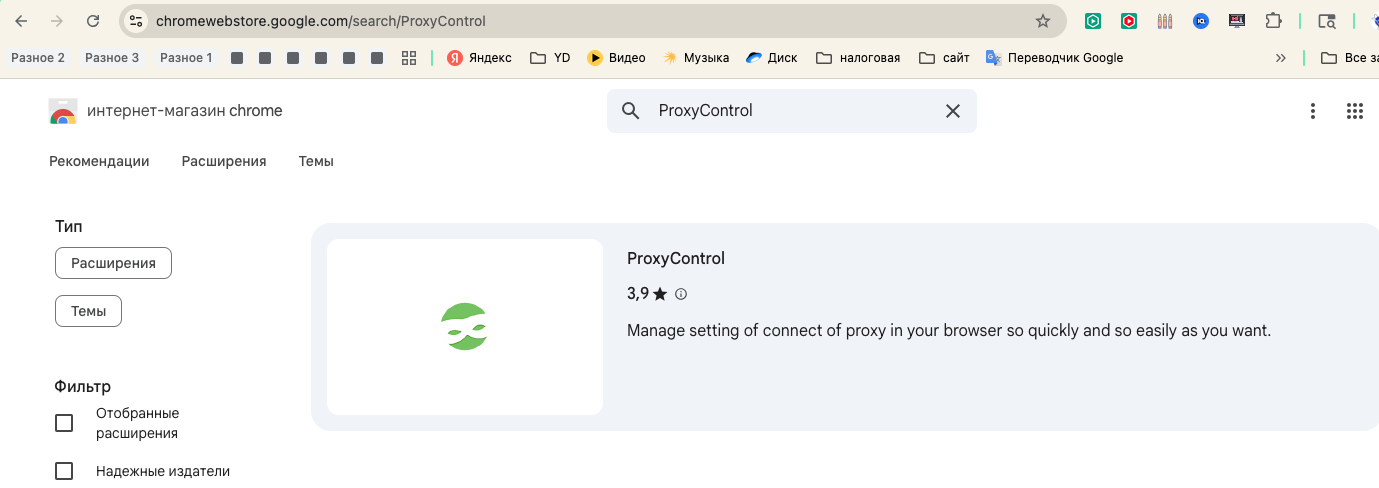
Task: Click the blue round IQ extension icon
Action: pyautogui.click(x=1200, y=21)
